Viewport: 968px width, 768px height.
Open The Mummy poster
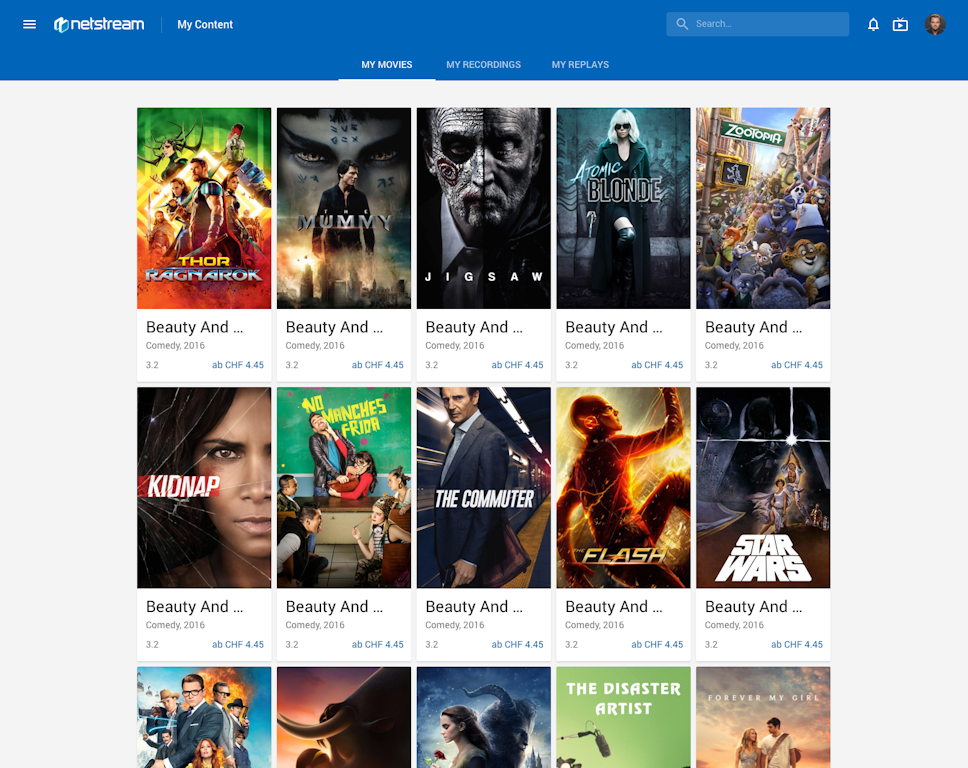[344, 208]
